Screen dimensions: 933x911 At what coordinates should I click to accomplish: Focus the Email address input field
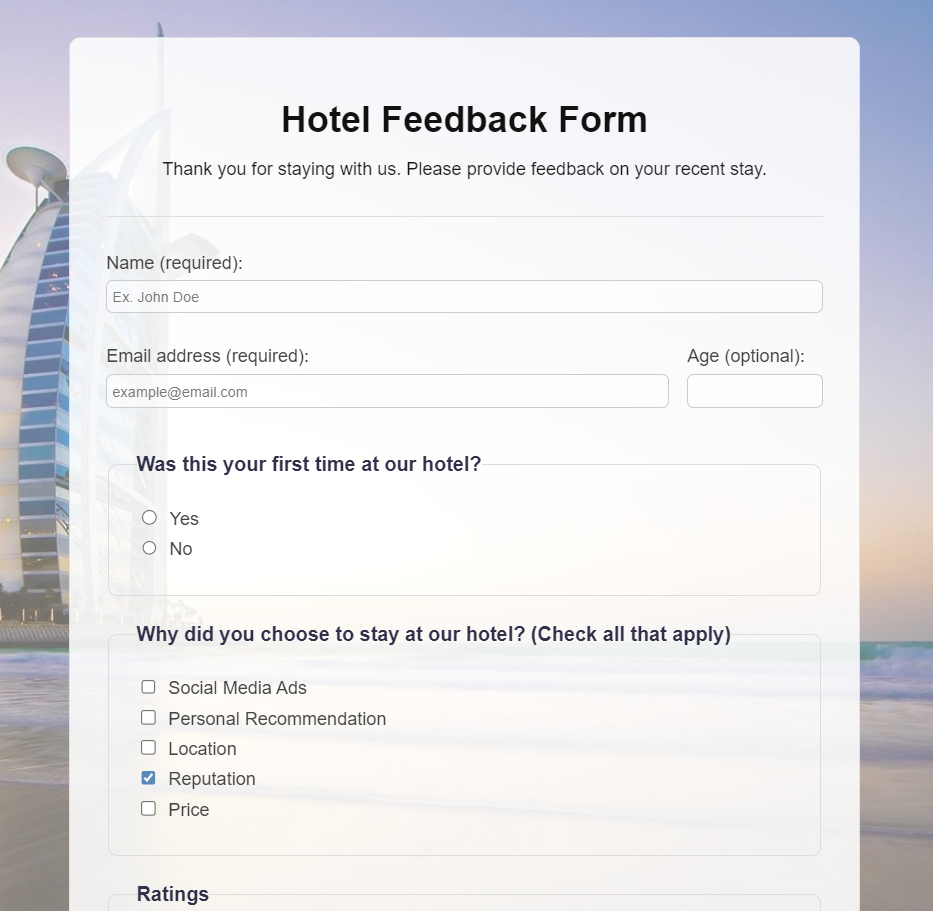(x=387, y=391)
